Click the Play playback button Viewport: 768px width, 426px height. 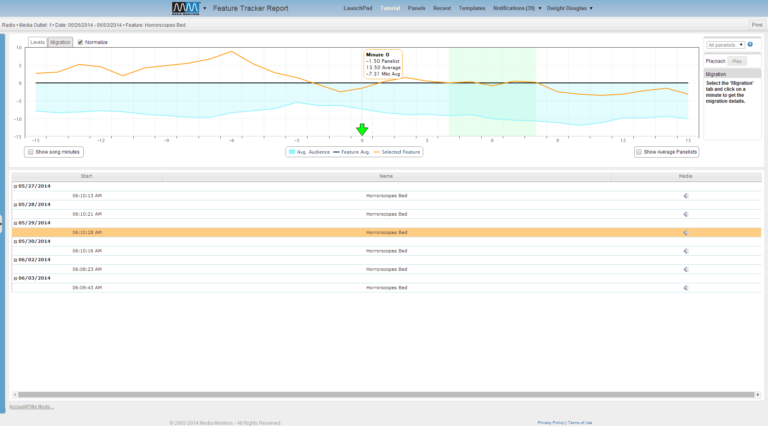[737, 61]
